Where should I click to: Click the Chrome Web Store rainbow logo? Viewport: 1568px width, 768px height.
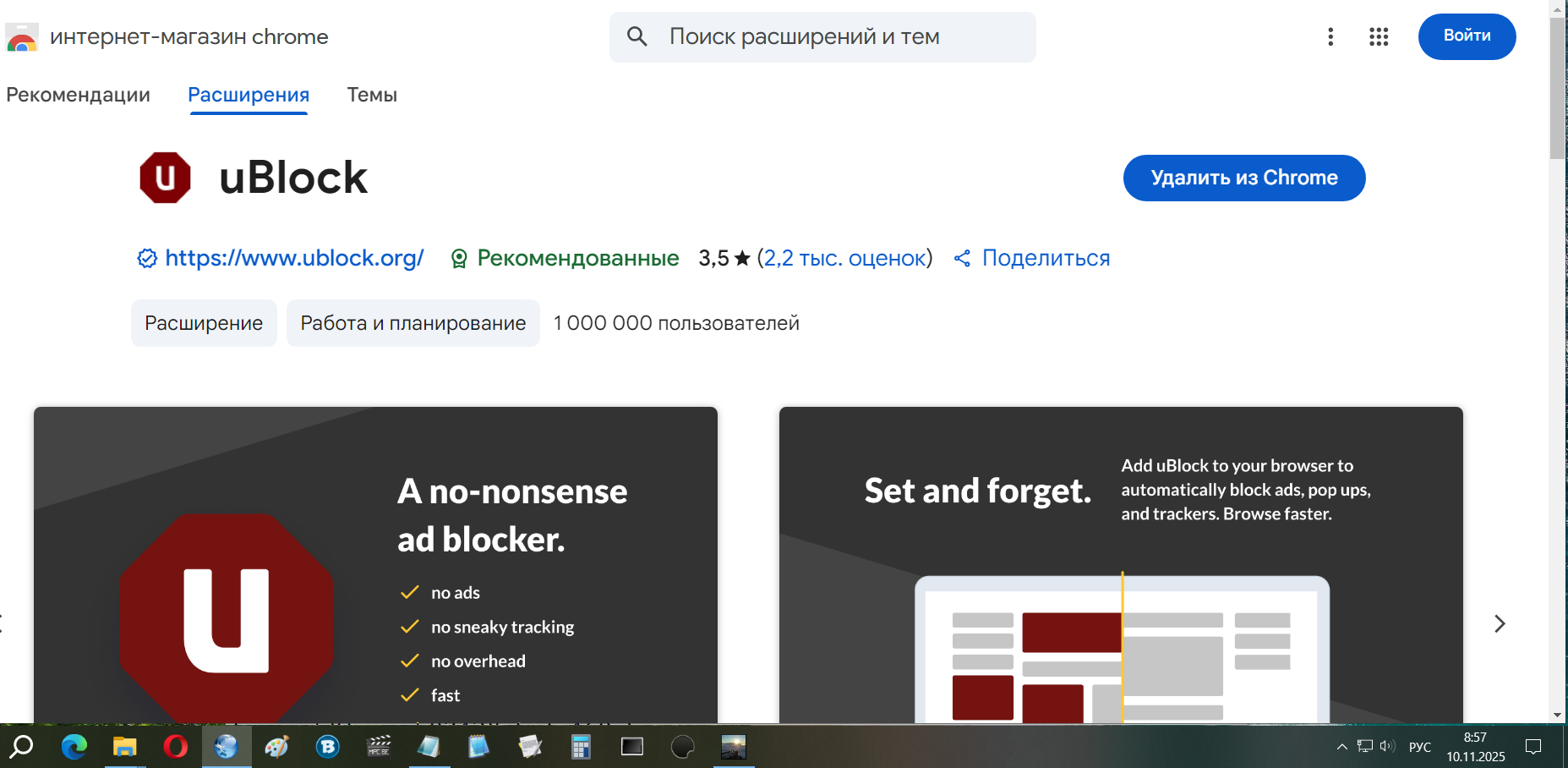coord(22,37)
